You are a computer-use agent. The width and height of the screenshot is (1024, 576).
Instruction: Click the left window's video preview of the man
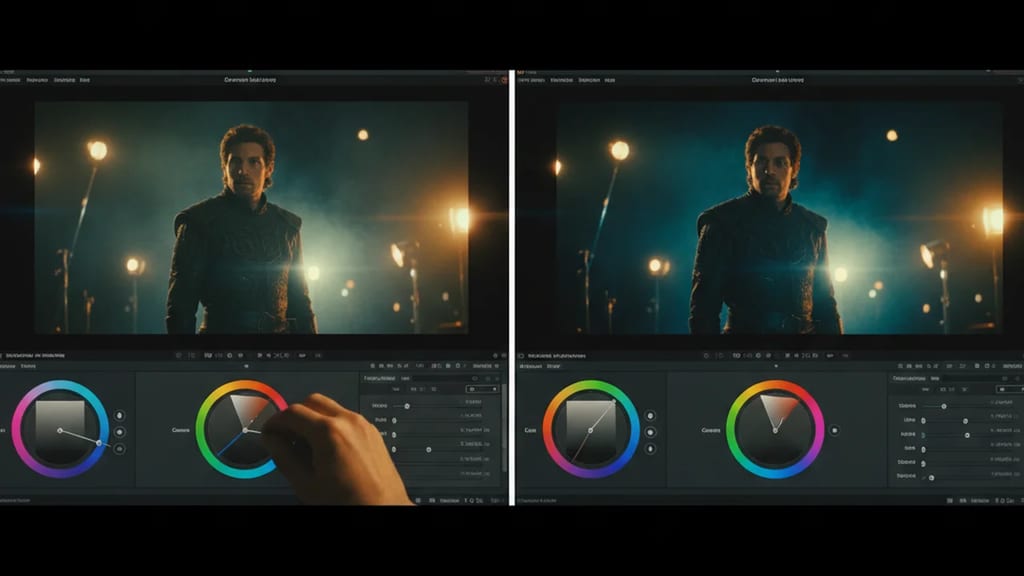pos(251,217)
